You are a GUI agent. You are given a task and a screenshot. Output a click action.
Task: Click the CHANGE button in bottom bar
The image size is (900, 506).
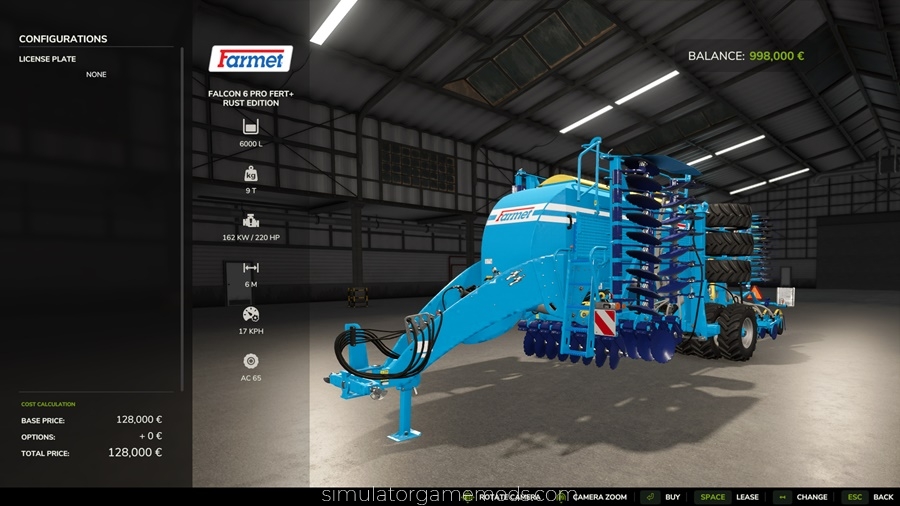(x=812, y=497)
